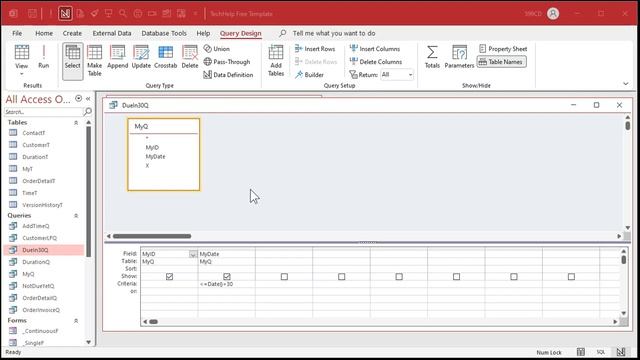The width and height of the screenshot is (640, 360).
Task: Click navigation pane scroll down arrow
Action: point(89,342)
